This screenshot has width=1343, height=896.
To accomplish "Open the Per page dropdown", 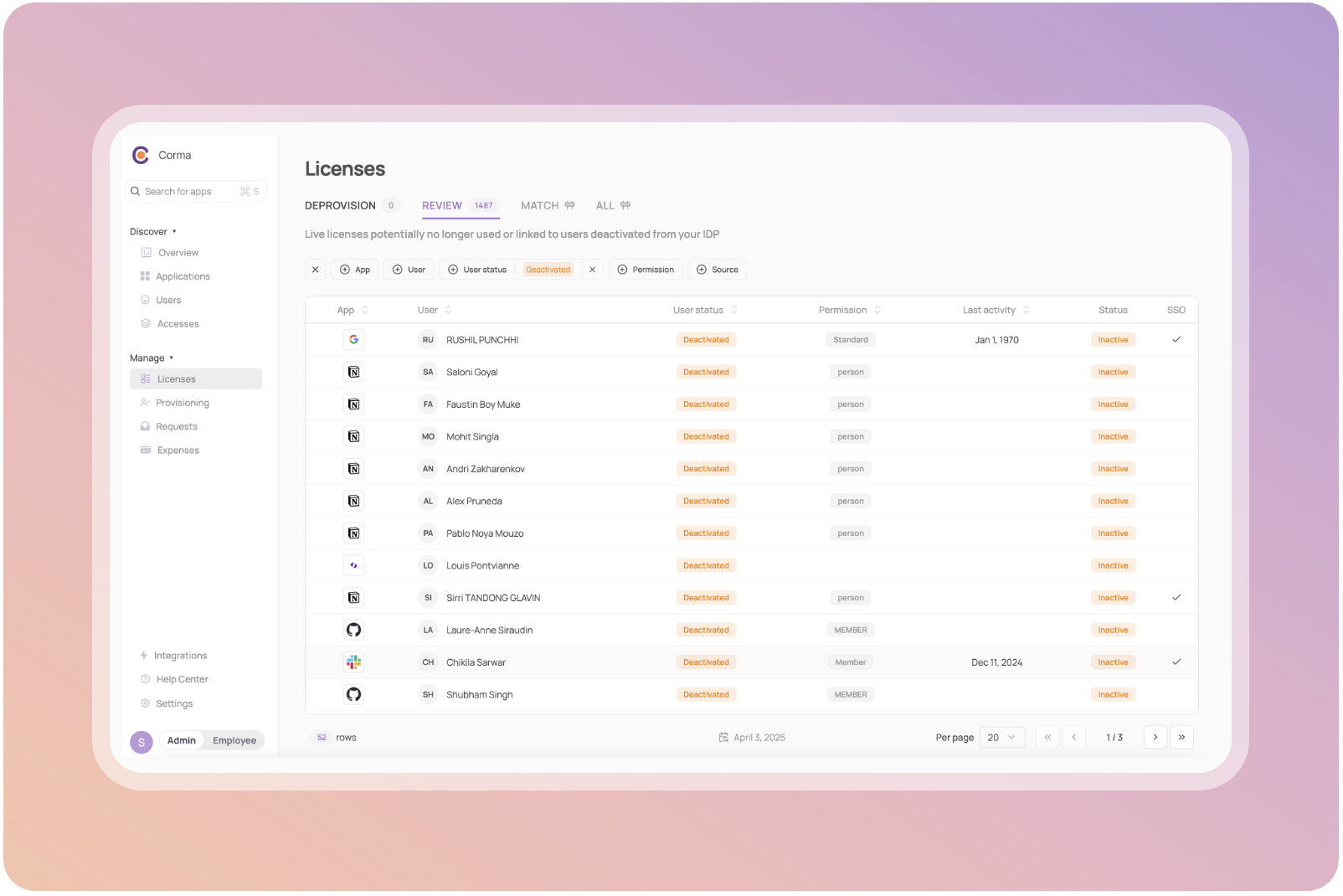I will click(1001, 738).
